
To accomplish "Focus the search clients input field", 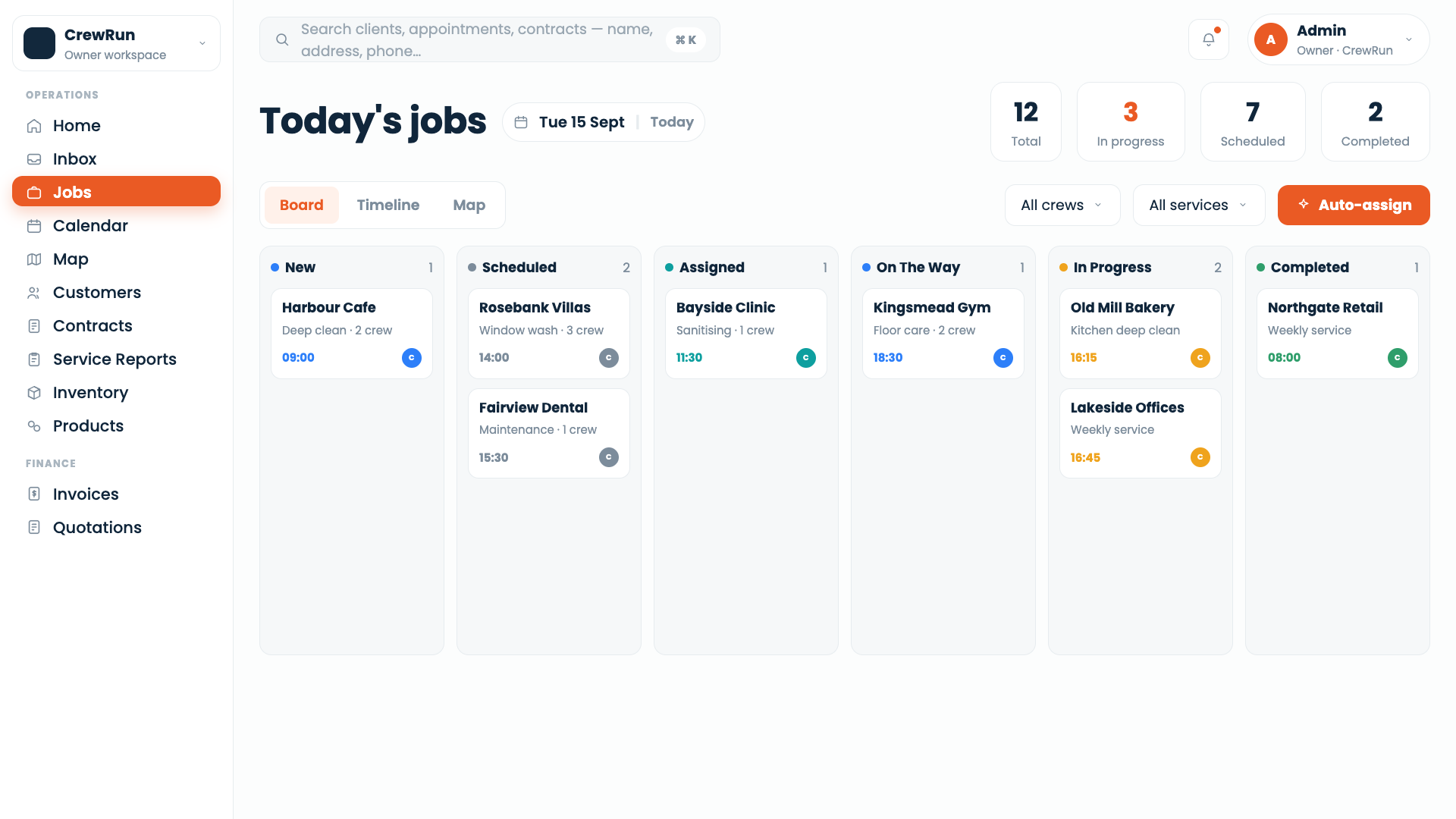I will coord(490,39).
